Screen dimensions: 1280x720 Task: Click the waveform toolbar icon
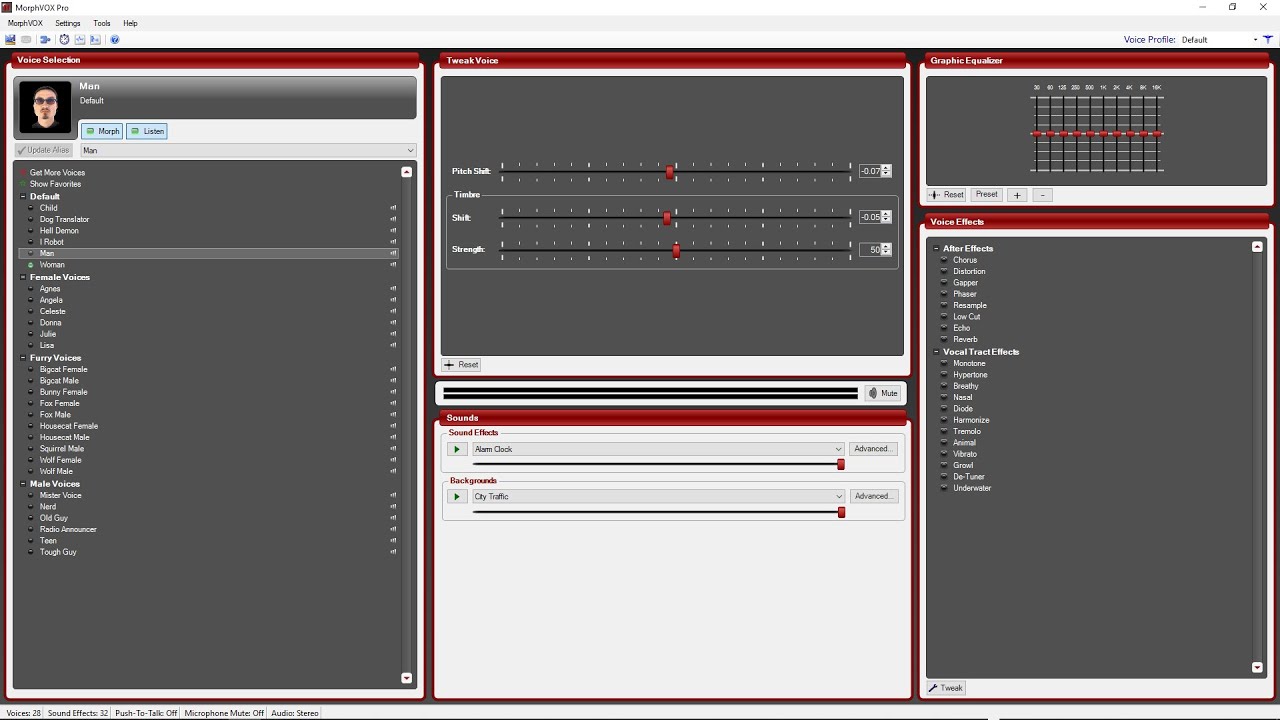80,40
